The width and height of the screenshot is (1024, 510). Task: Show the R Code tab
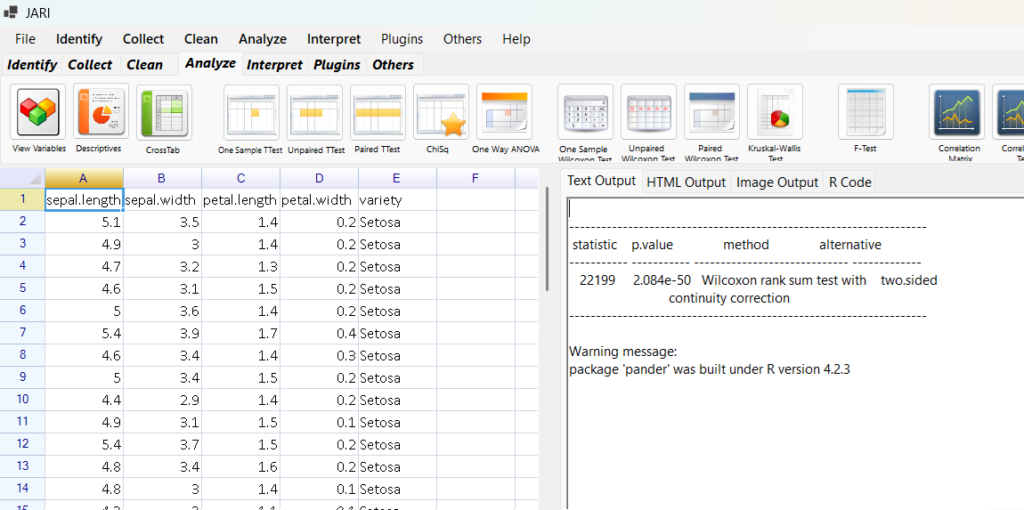pos(850,182)
